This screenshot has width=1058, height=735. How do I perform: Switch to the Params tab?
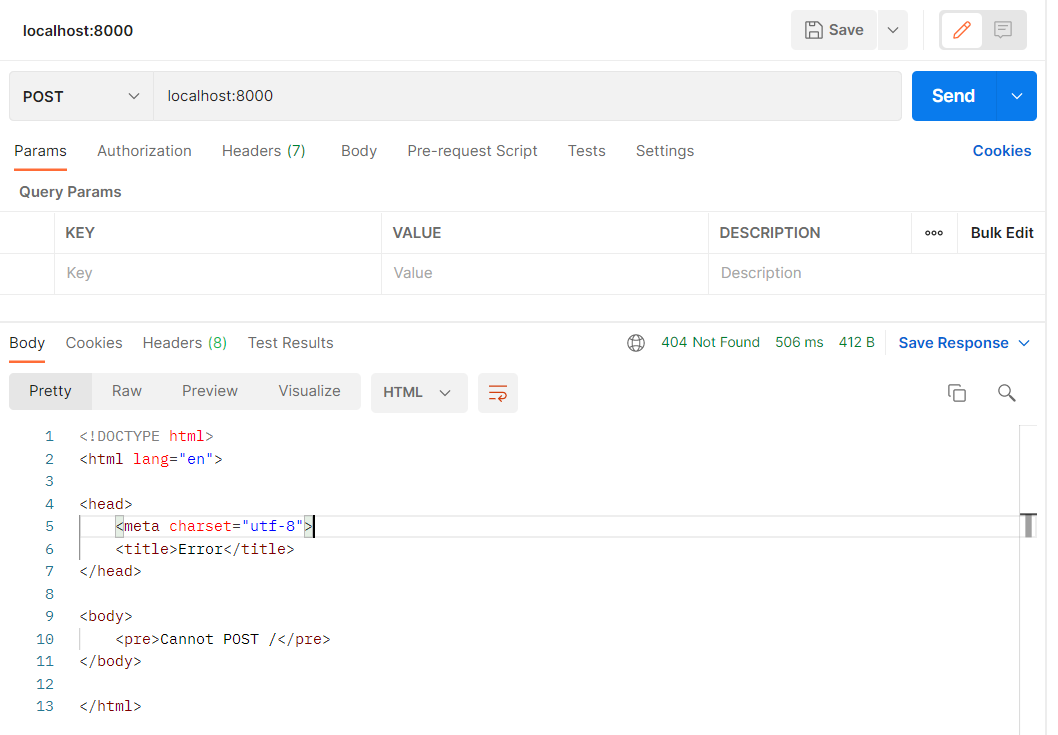click(x=40, y=151)
